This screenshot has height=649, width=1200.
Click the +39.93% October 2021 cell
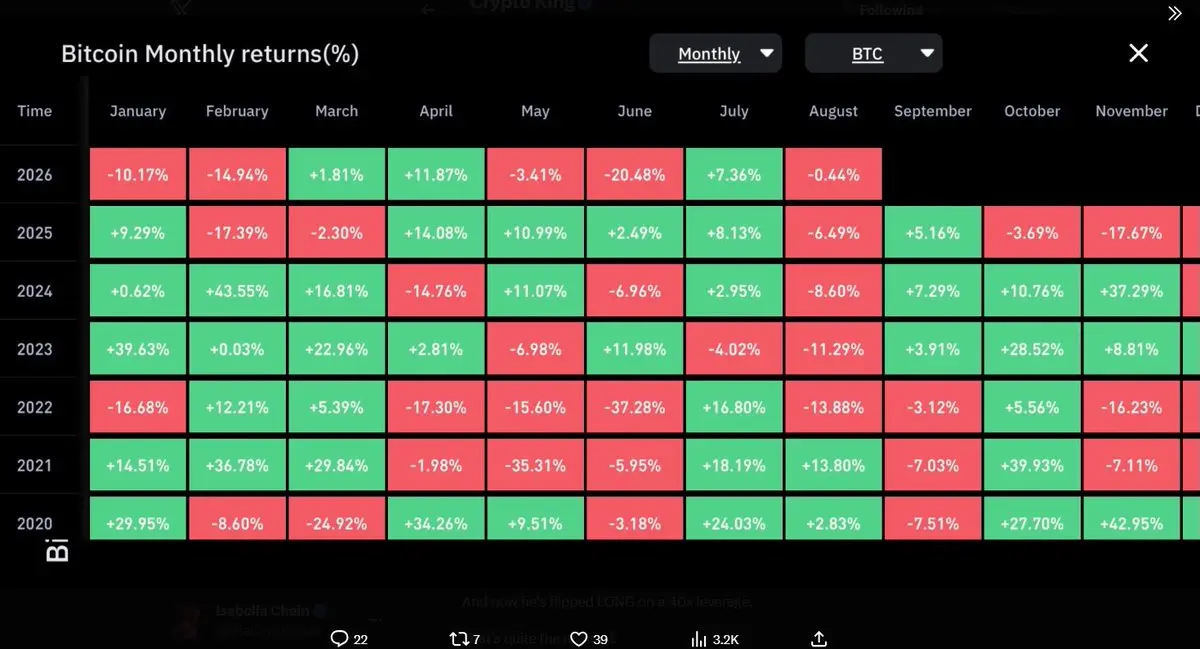coord(1032,465)
